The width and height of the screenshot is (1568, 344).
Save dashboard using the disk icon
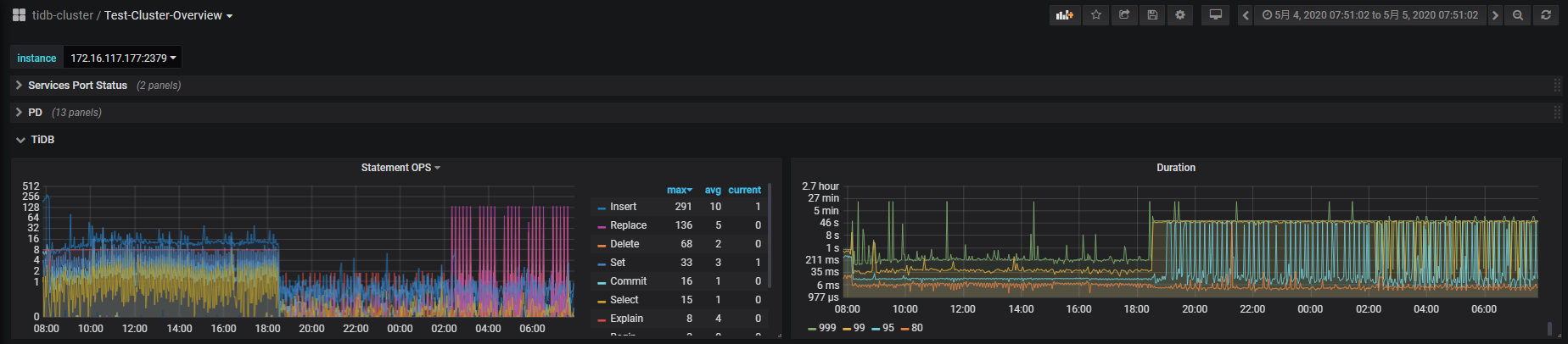(x=1151, y=15)
